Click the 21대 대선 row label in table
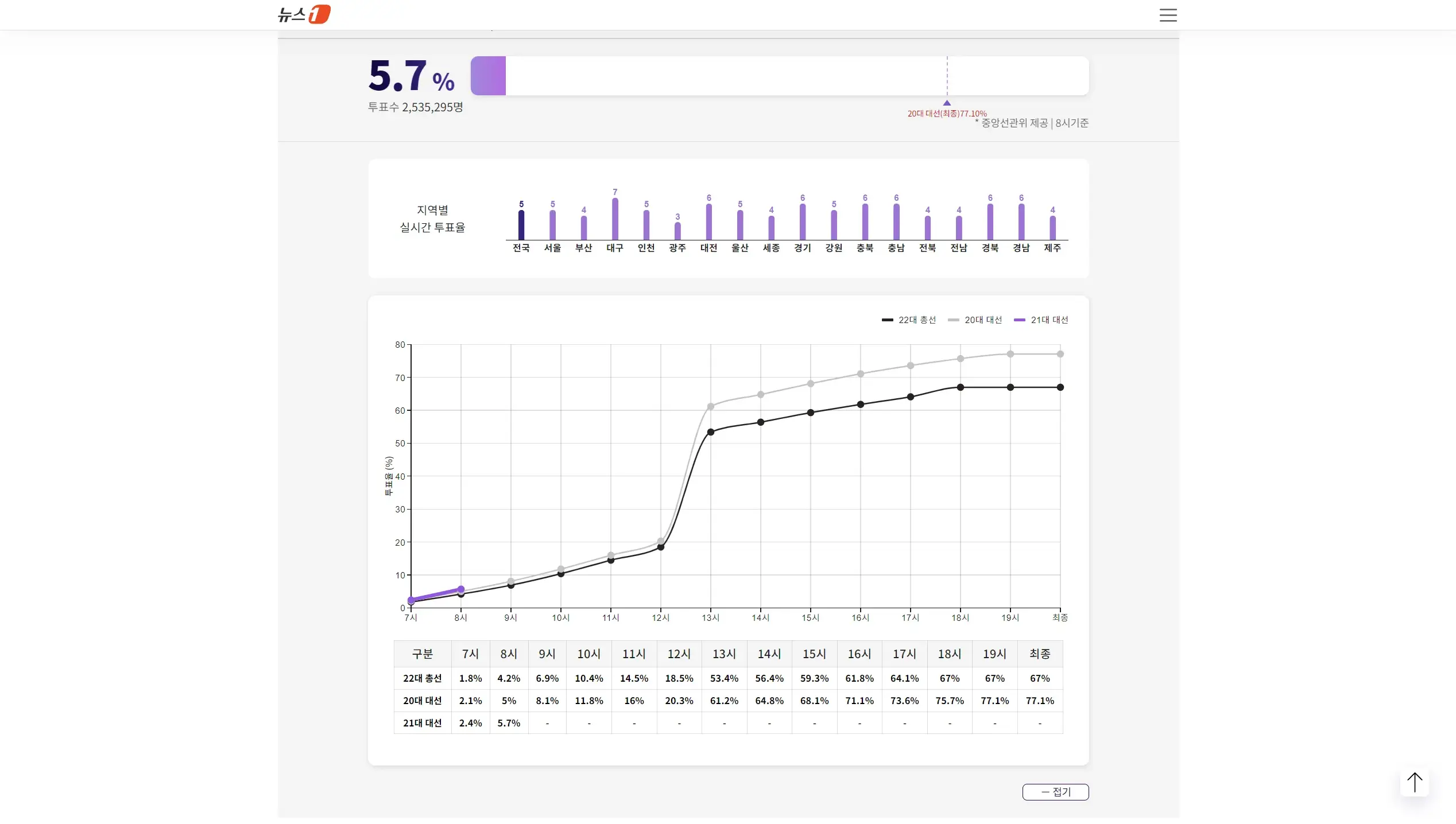 [x=422, y=723]
